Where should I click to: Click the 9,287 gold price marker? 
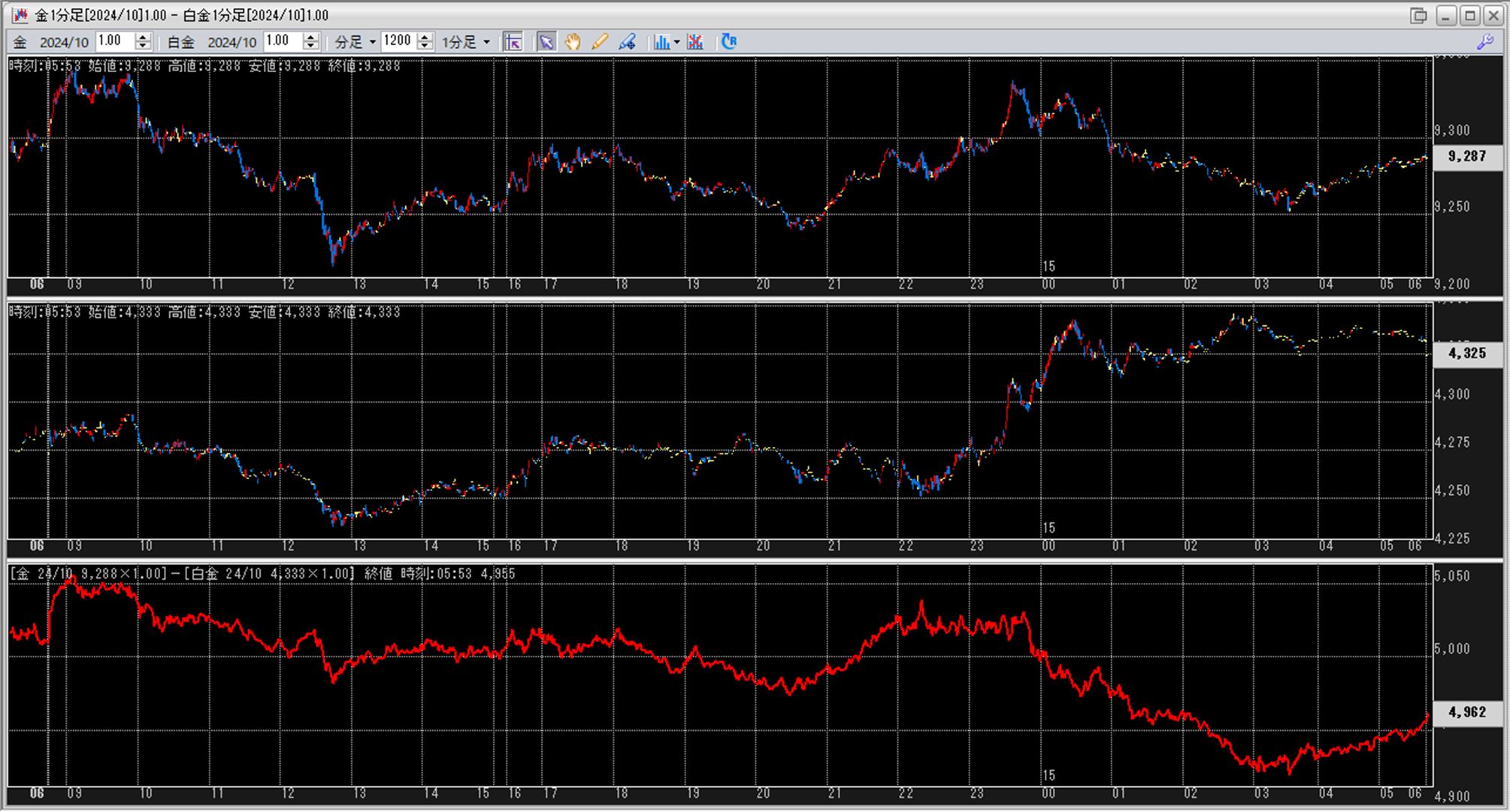[x=1466, y=156]
